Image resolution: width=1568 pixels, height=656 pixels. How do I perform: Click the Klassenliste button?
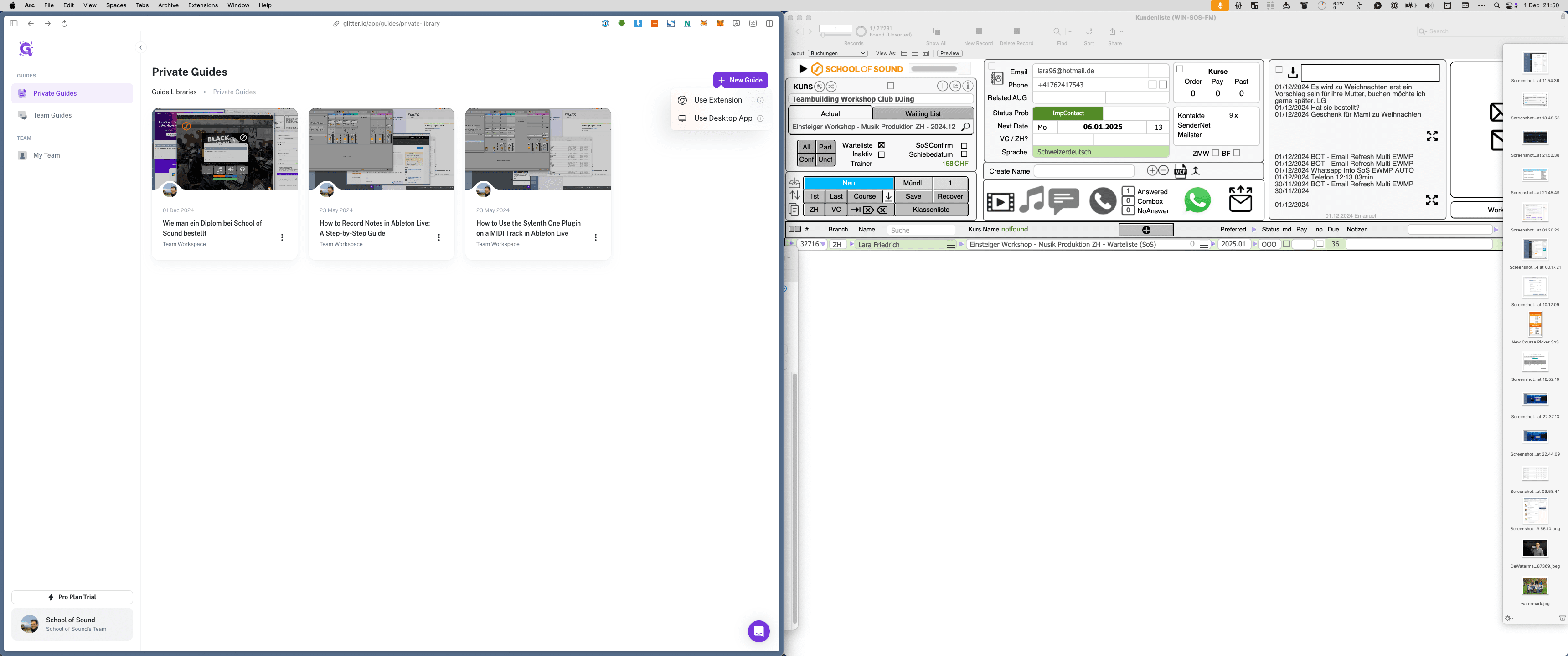pyautogui.click(x=931, y=210)
